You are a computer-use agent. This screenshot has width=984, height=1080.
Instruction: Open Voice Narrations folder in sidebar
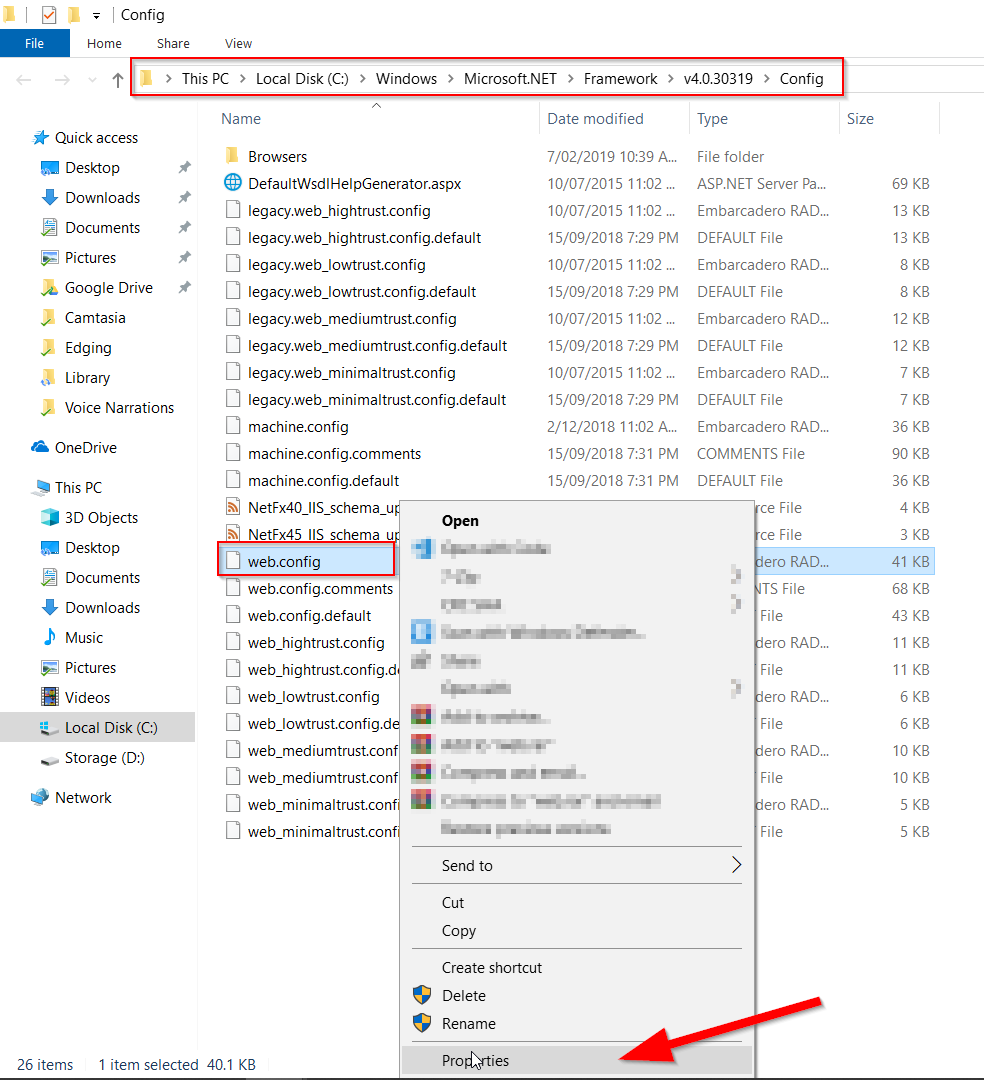click(x=119, y=408)
